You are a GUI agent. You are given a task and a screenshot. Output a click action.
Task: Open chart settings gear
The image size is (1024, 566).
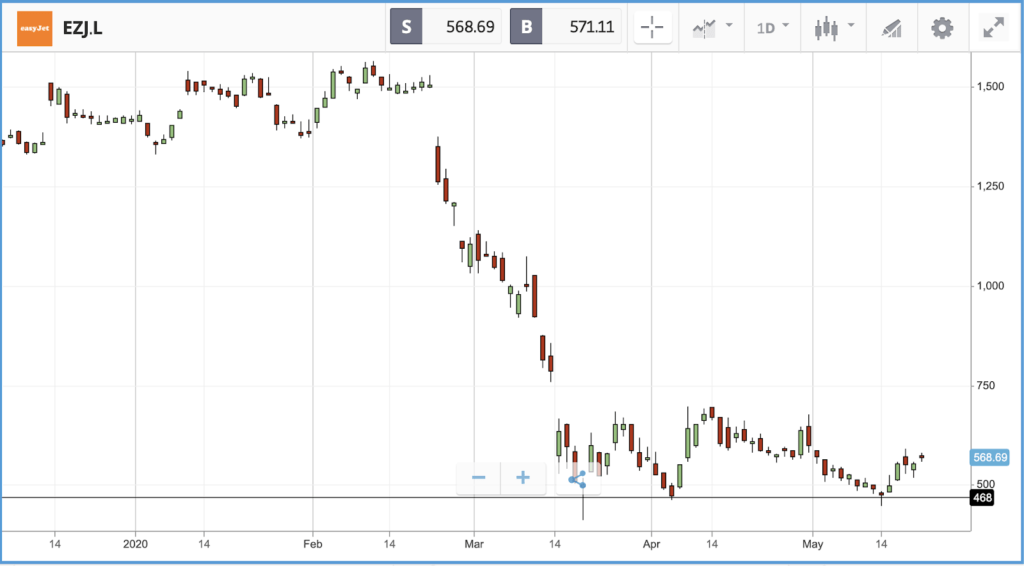[x=942, y=28]
